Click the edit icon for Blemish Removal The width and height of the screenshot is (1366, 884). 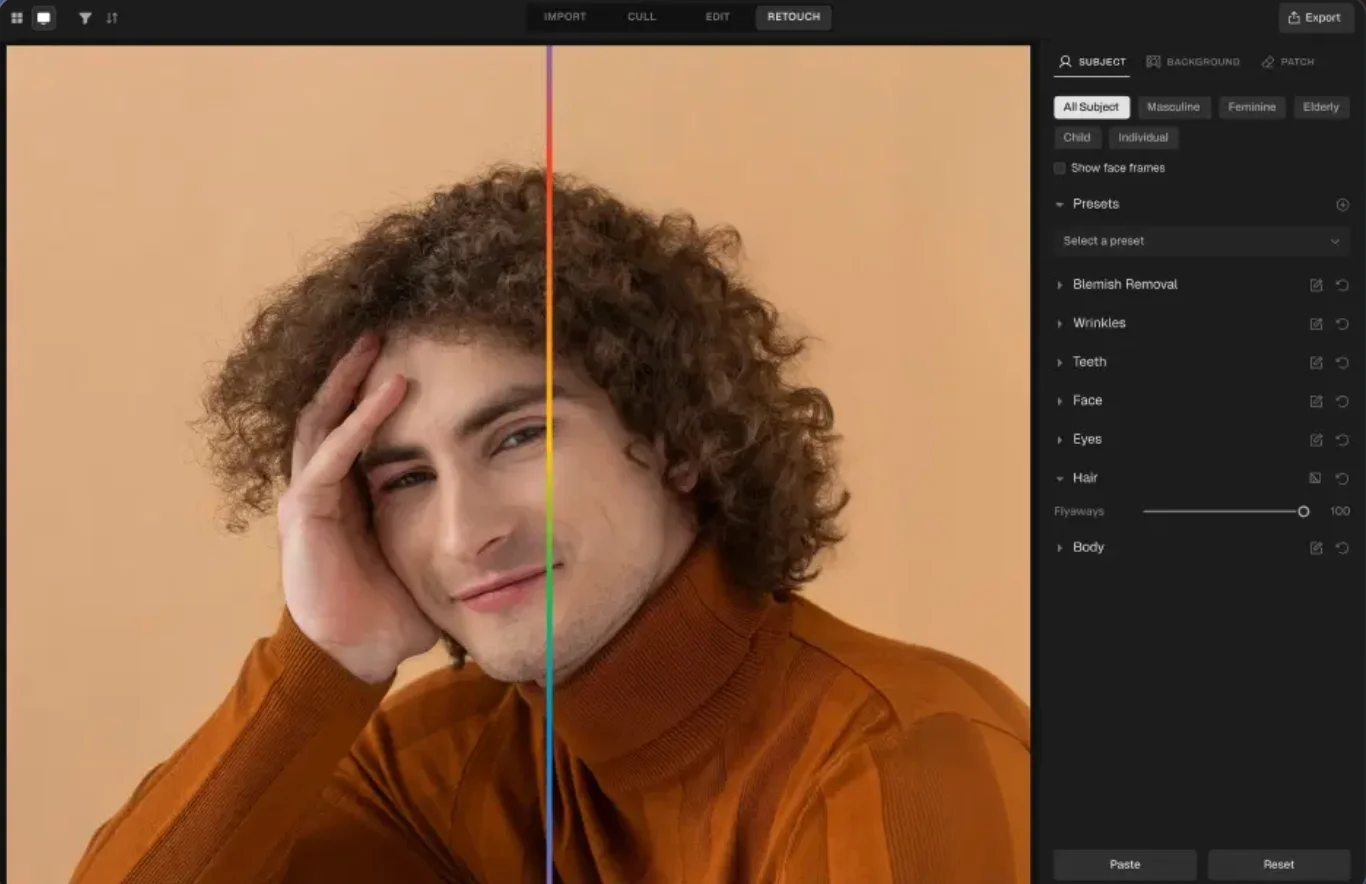(1316, 285)
